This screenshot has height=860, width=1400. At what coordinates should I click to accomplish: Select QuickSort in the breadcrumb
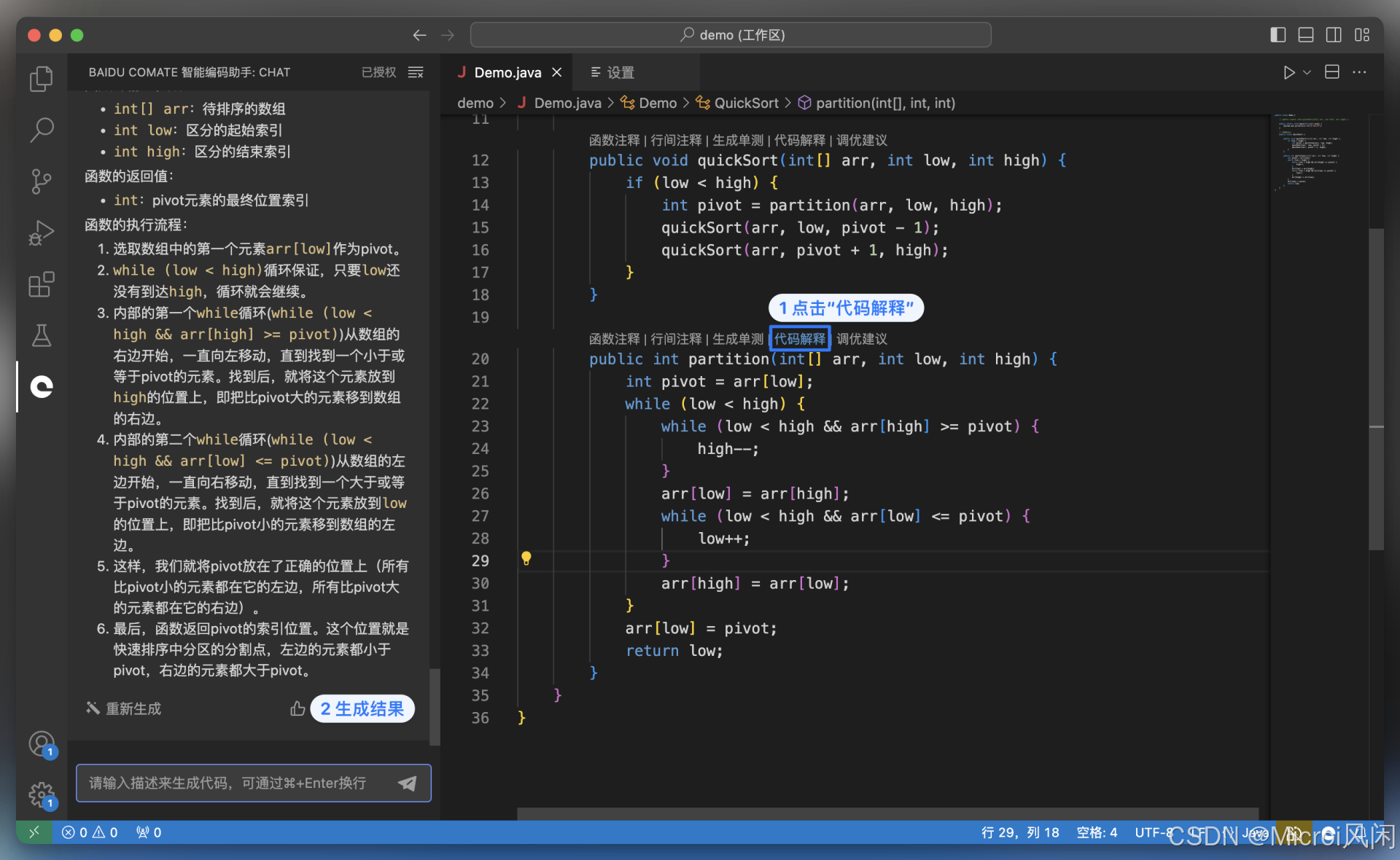745,103
